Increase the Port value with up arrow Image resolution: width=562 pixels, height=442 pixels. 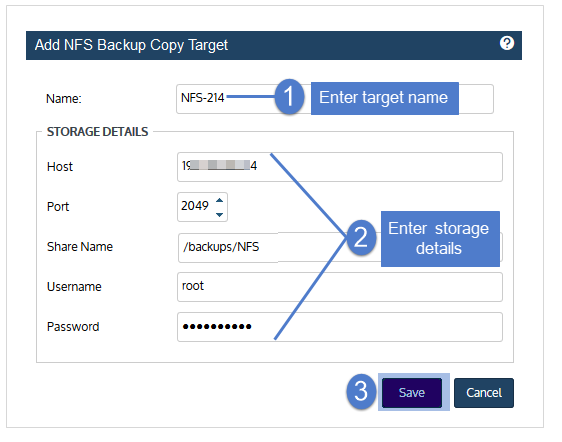point(220,201)
